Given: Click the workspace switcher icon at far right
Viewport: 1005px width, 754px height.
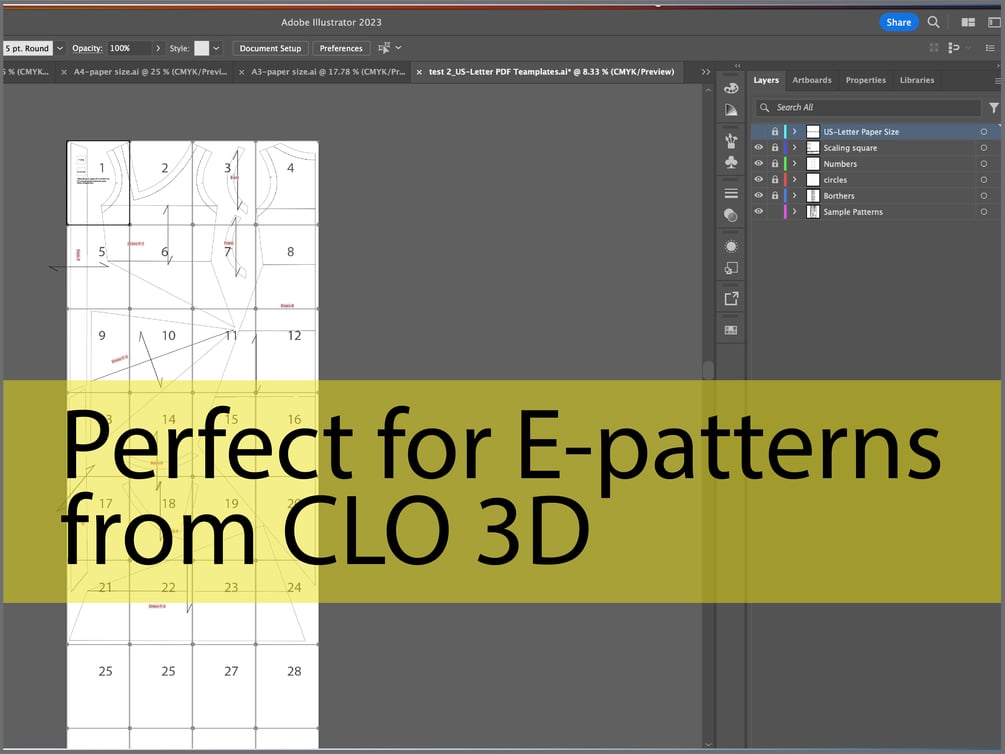Looking at the screenshot, I should (x=994, y=22).
